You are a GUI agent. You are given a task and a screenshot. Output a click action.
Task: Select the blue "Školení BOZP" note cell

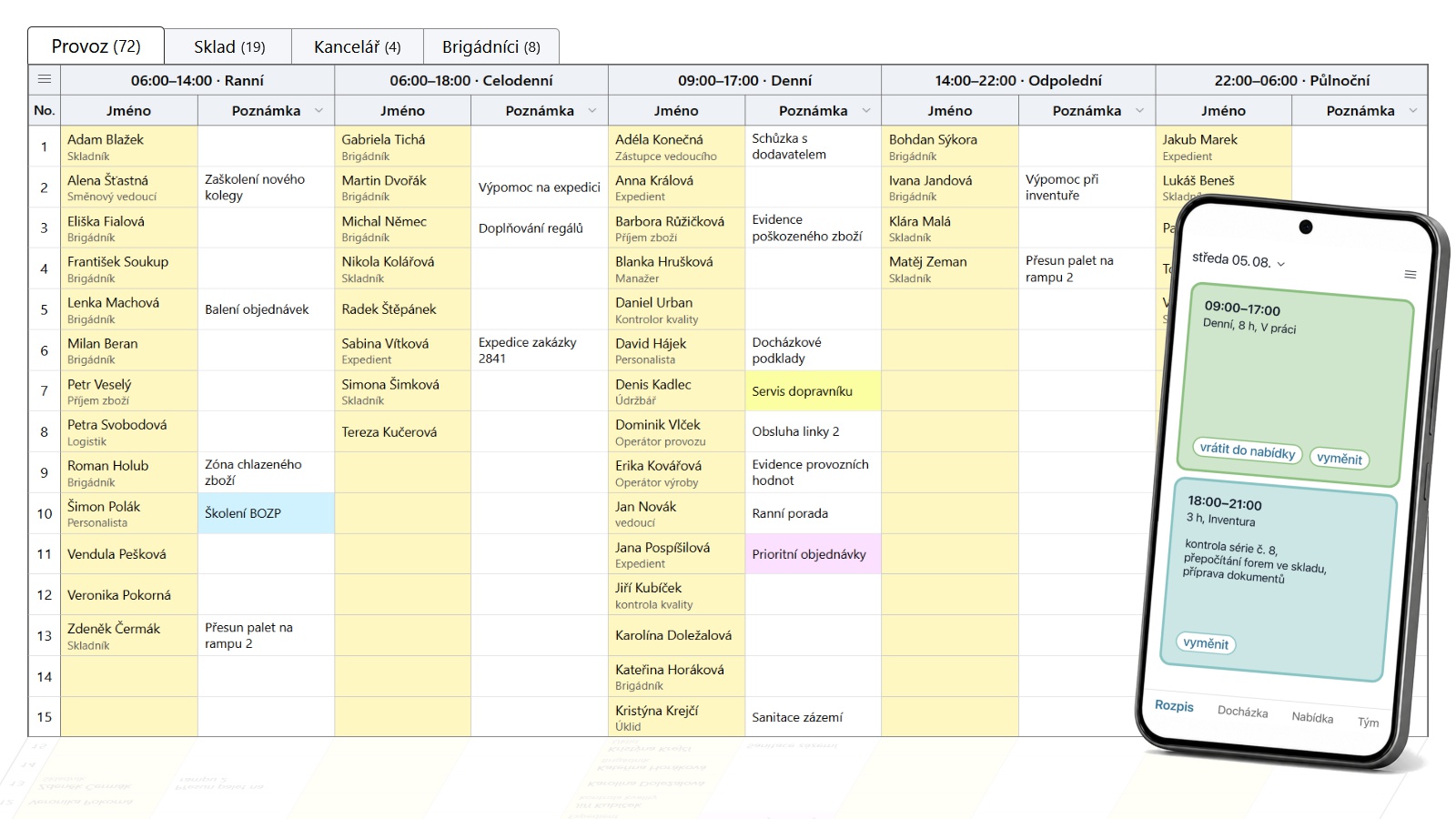tap(266, 513)
